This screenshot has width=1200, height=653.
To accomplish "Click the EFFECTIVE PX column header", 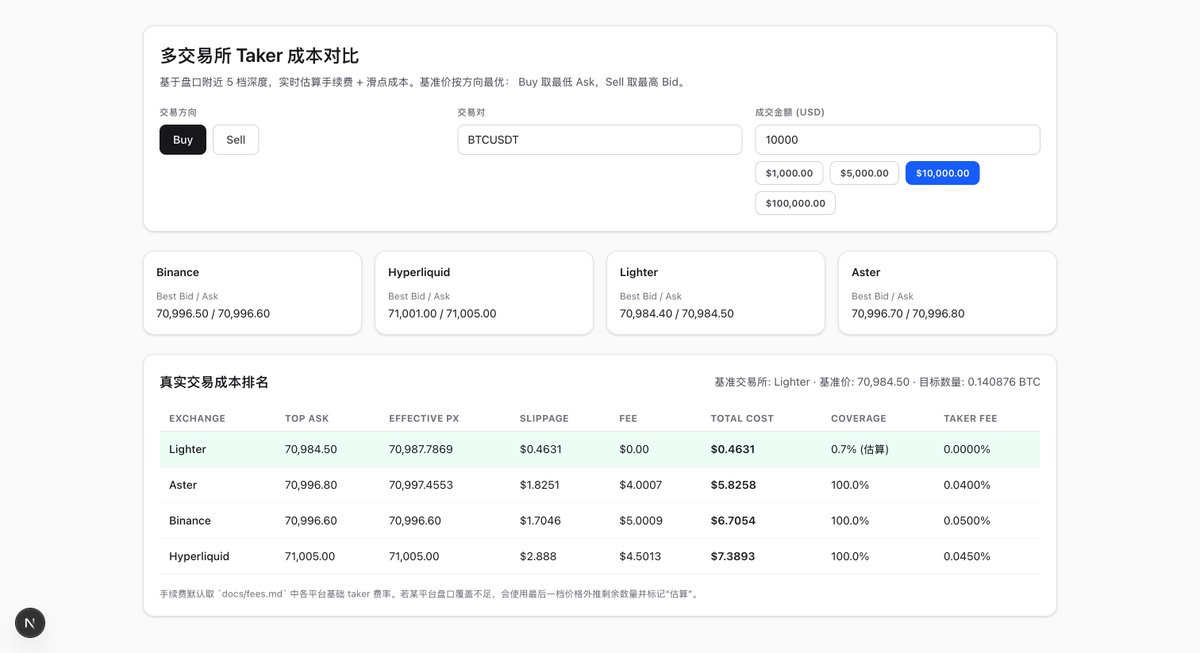I will coord(424,418).
